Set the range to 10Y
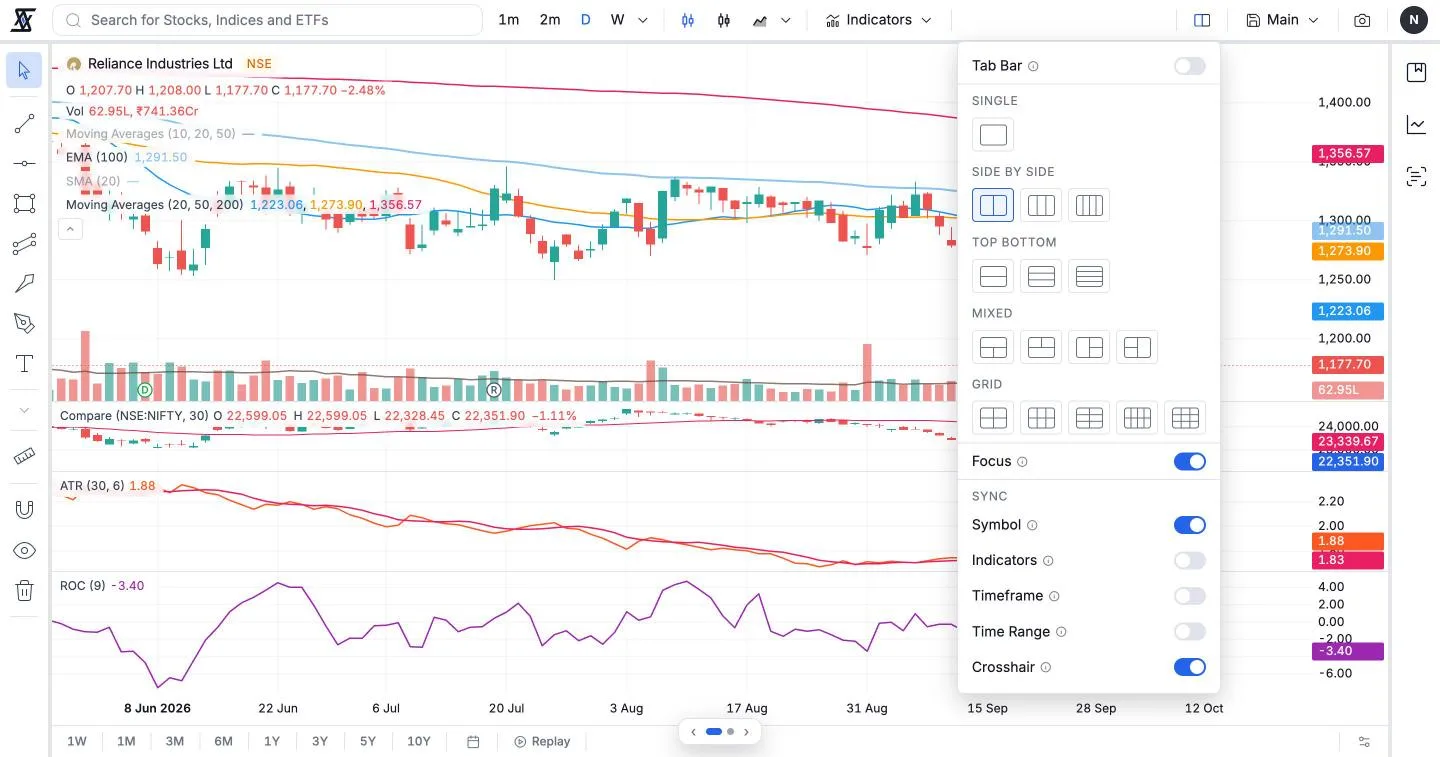The height and width of the screenshot is (757, 1440). (x=419, y=742)
